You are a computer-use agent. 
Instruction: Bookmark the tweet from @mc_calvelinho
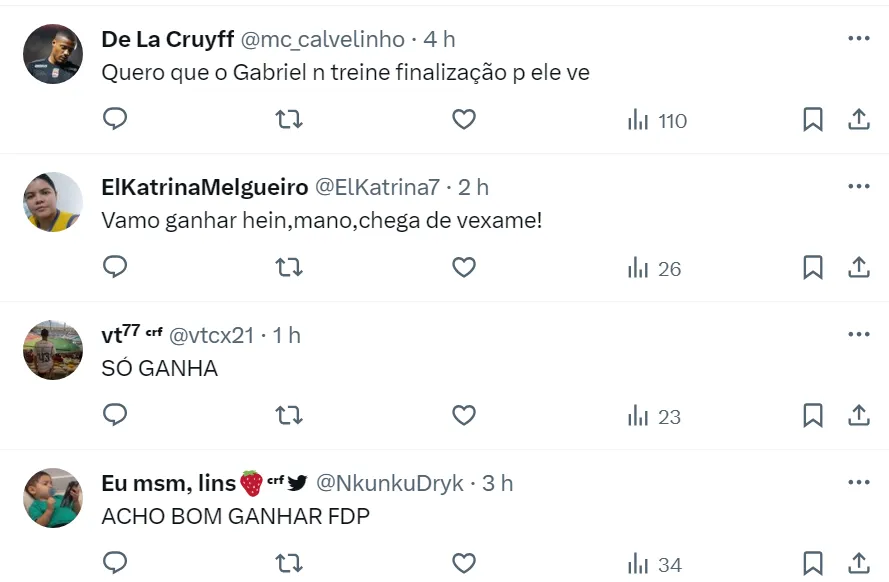click(813, 120)
